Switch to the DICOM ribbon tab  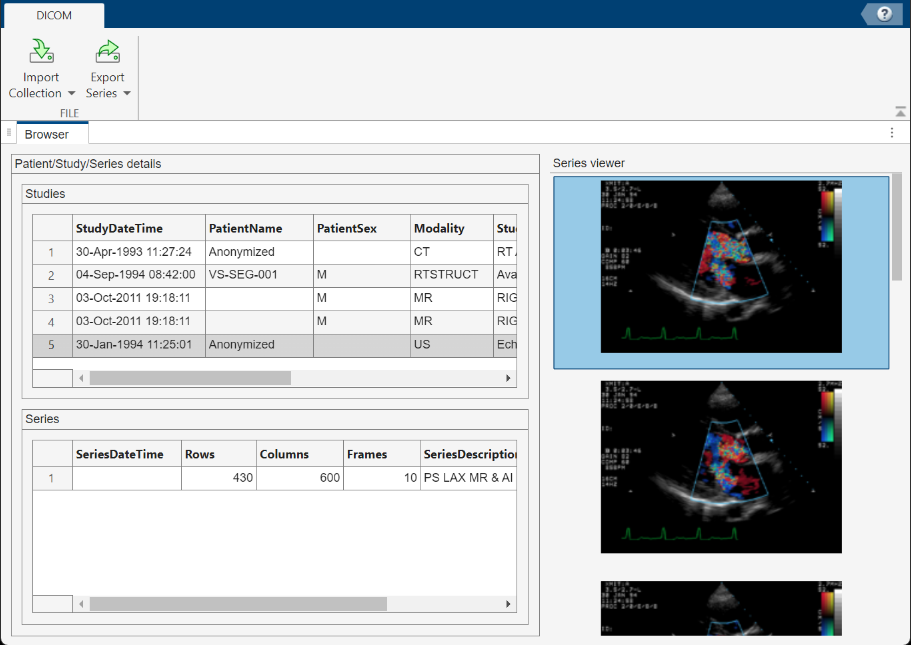pyautogui.click(x=54, y=15)
